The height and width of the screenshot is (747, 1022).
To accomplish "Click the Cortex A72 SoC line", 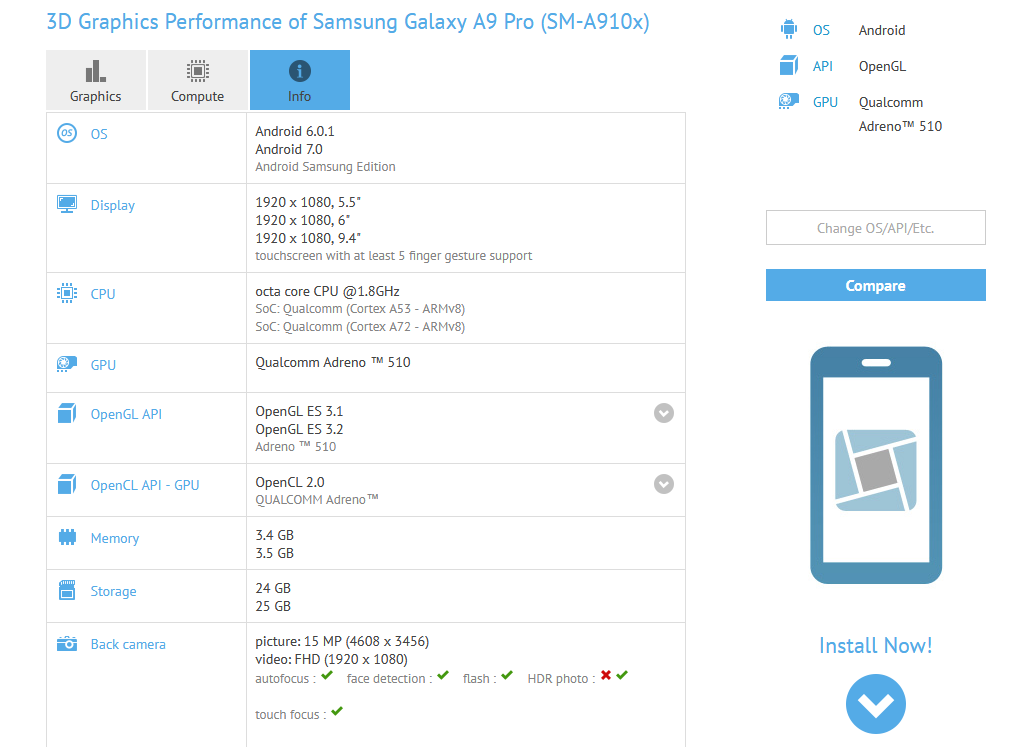I will coord(360,327).
